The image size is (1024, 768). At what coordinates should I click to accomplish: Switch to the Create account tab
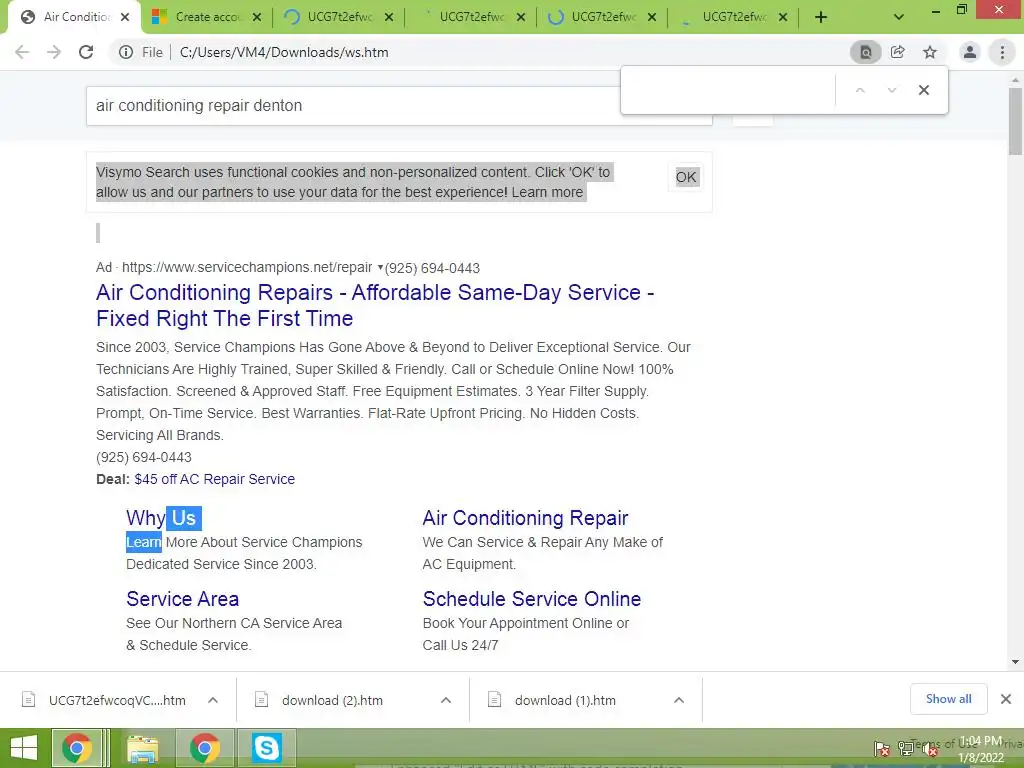tap(206, 18)
